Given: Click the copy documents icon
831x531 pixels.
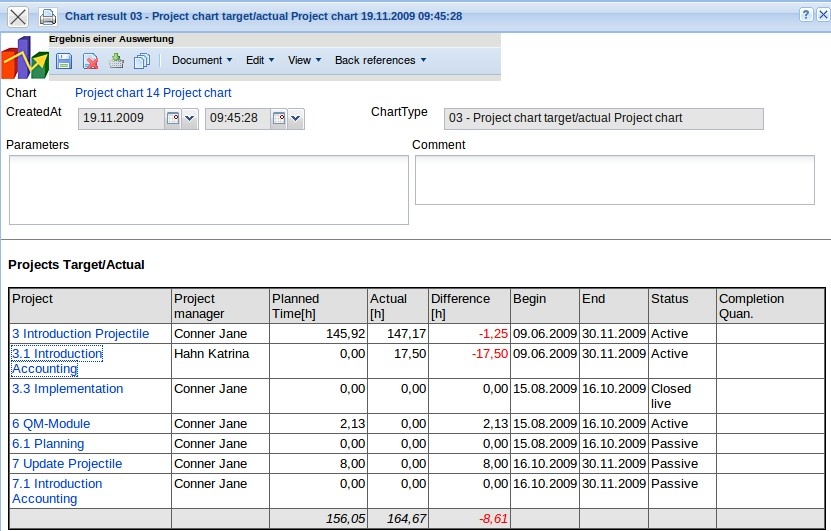Looking at the screenshot, I should tap(142, 61).
